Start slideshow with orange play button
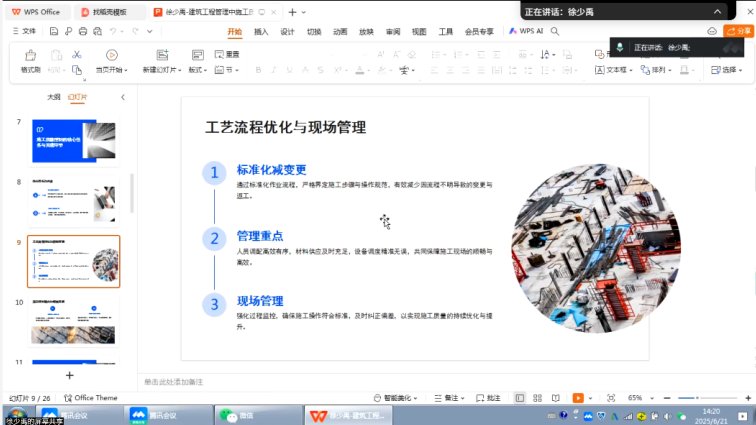The height and width of the screenshot is (425, 756). (578, 398)
